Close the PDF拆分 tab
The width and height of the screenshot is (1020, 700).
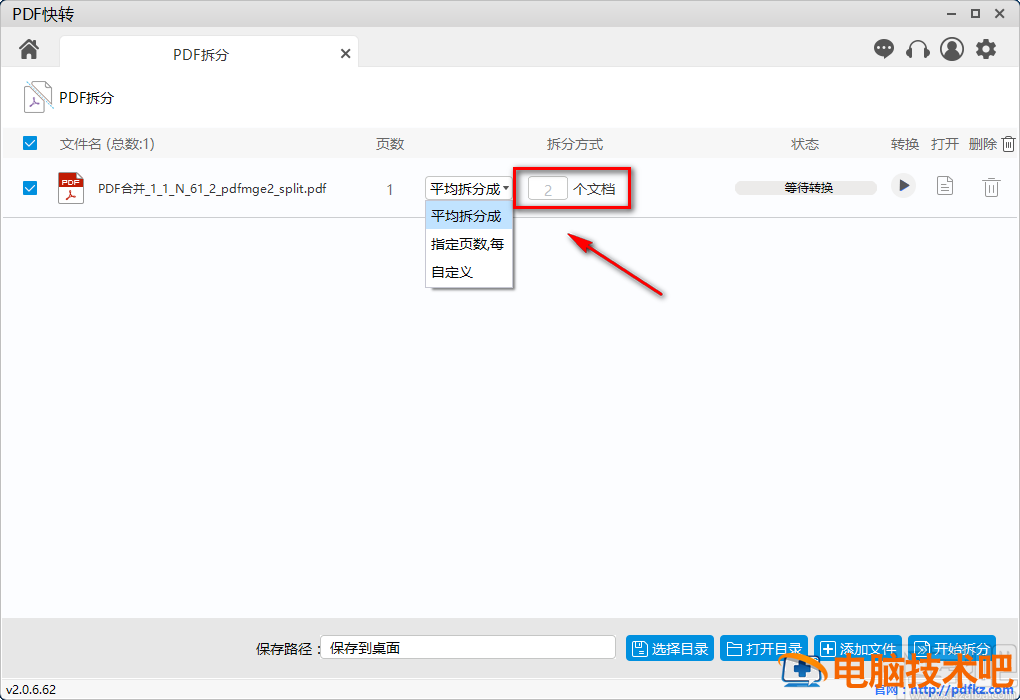(x=345, y=54)
